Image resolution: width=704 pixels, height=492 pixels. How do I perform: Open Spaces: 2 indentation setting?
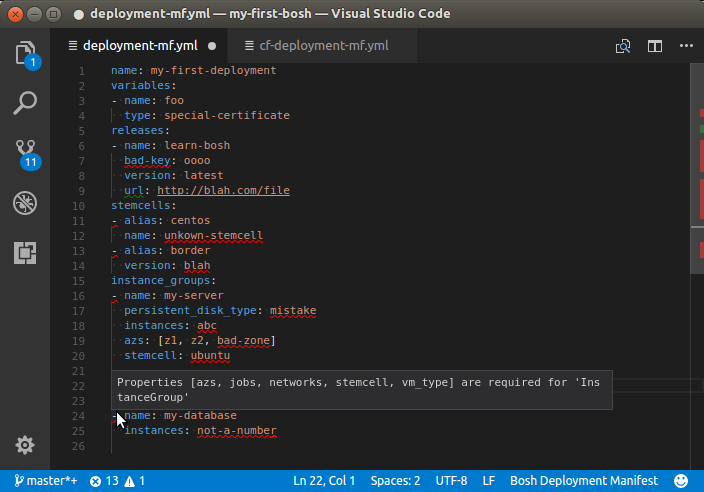[x=396, y=481]
